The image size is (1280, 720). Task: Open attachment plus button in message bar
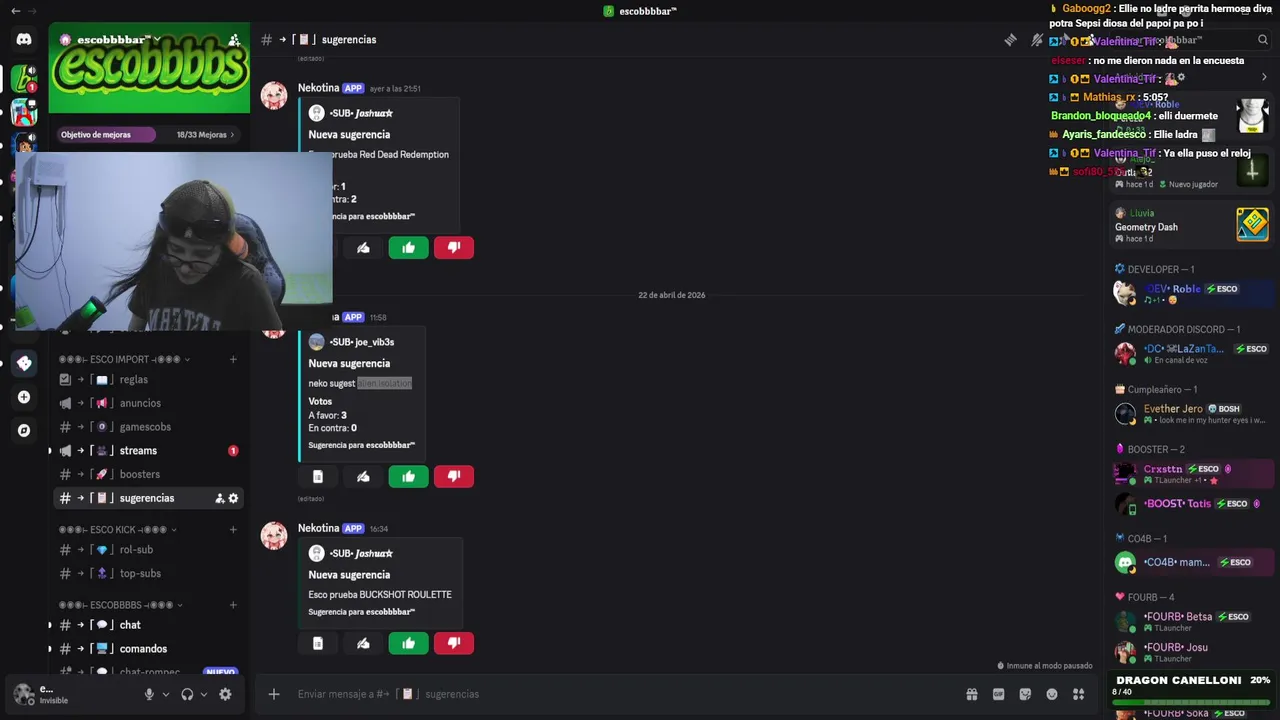pos(273,694)
